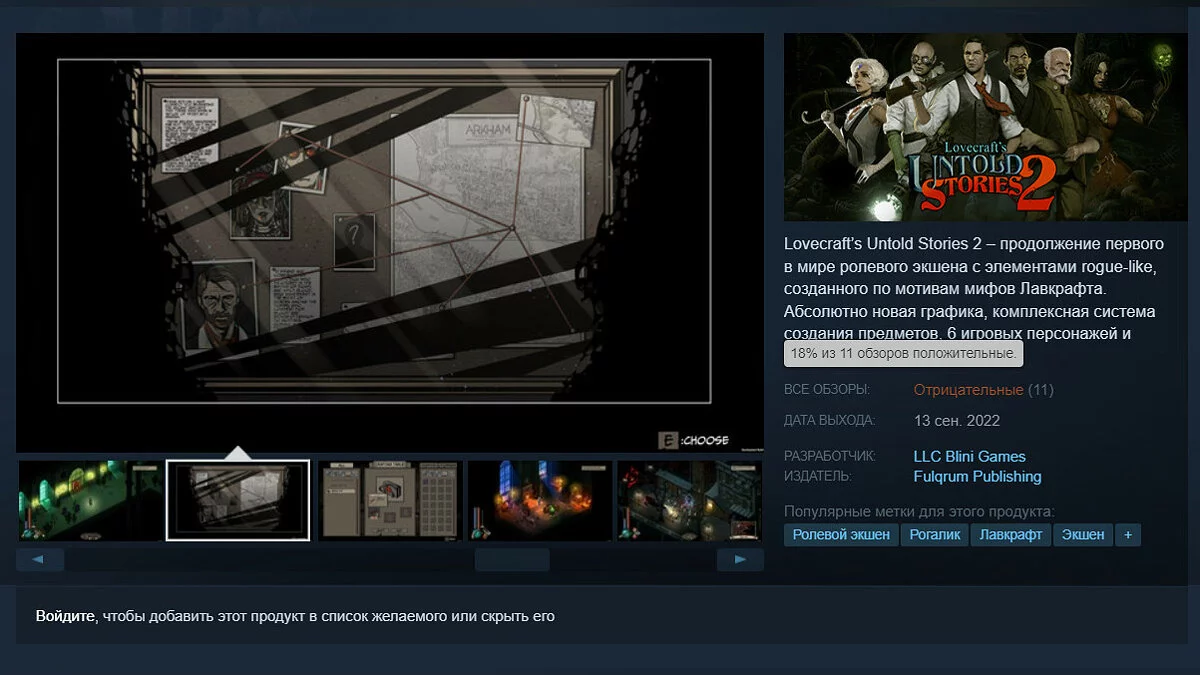The image size is (1200, 675).
Task: Click the ДАТА ВЫХОДА label
Action: coord(829,421)
